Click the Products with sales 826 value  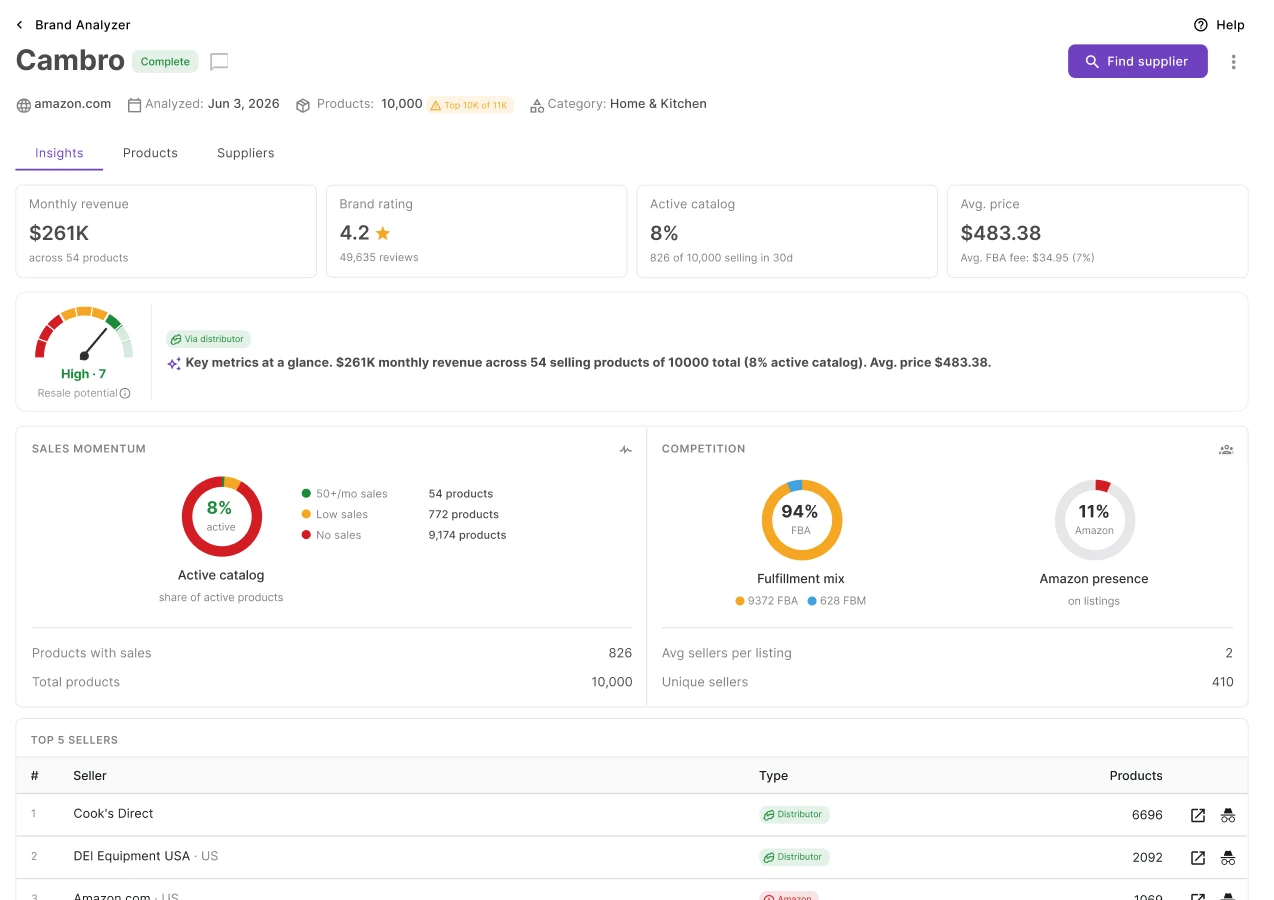pyautogui.click(x=620, y=653)
